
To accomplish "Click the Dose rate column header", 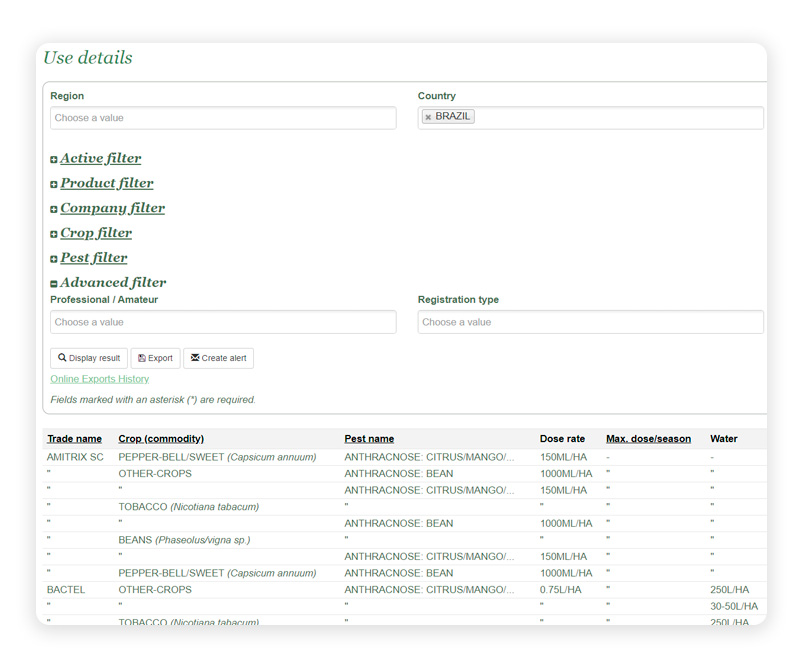I will tap(562, 439).
